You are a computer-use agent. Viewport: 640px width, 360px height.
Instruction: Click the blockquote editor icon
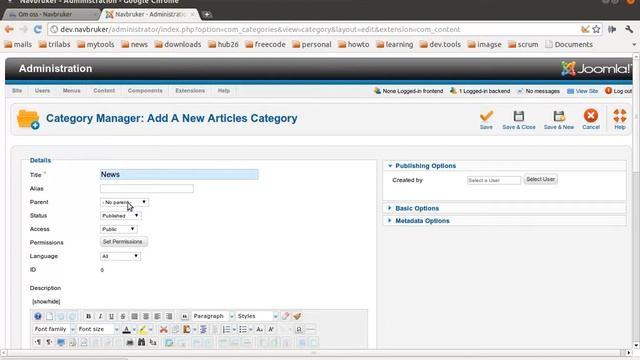coord(184,316)
